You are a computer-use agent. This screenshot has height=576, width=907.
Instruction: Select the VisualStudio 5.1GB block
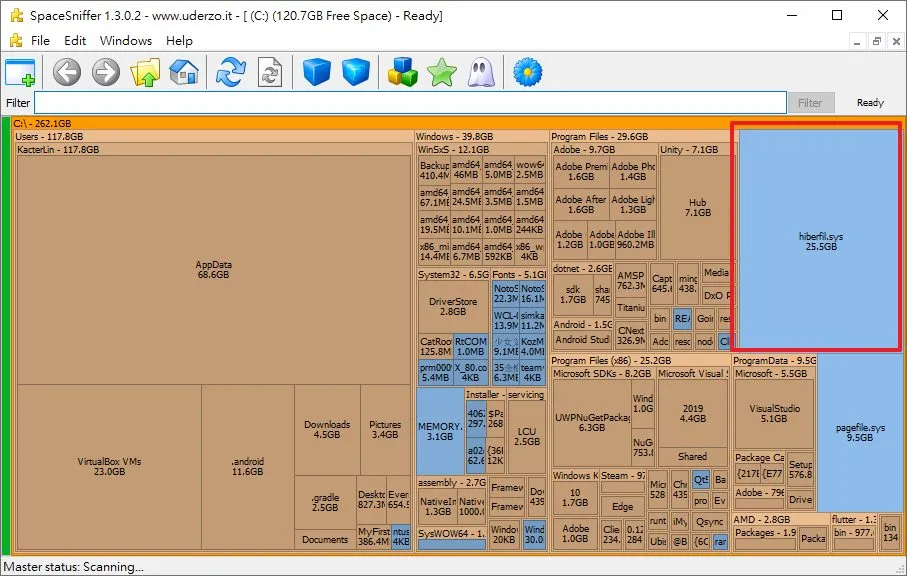point(774,413)
